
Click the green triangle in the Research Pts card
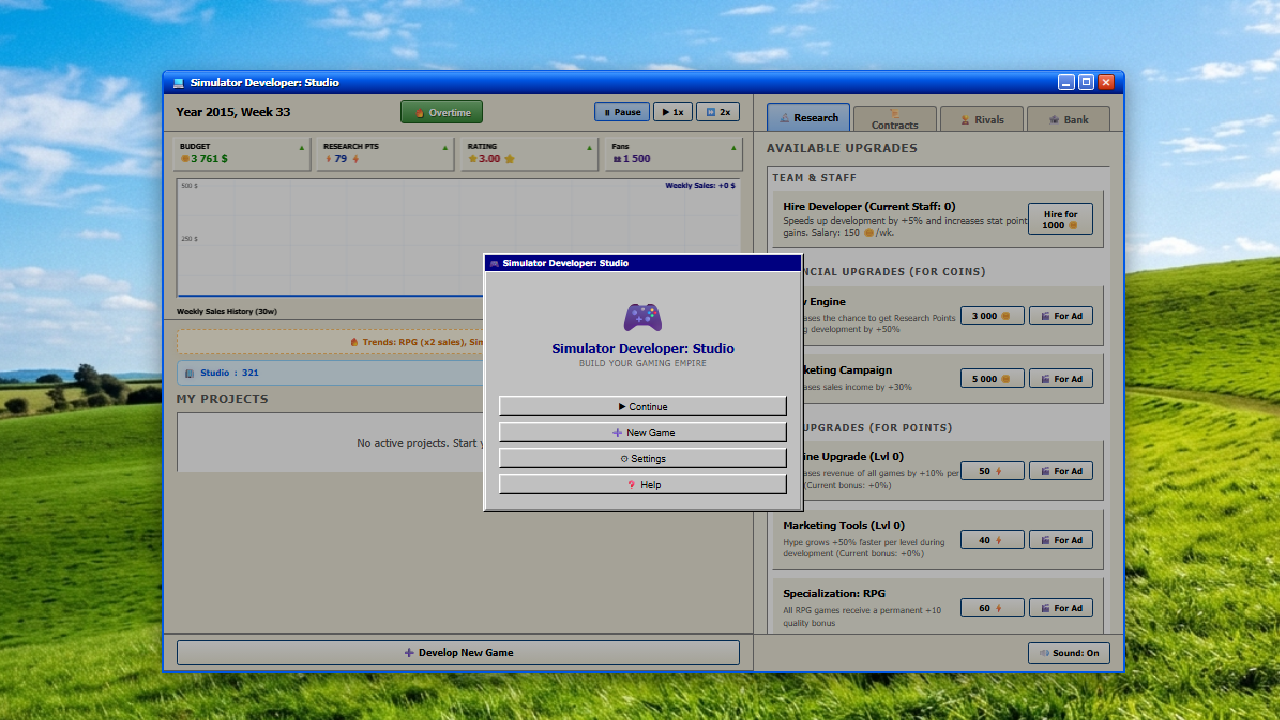pos(446,147)
